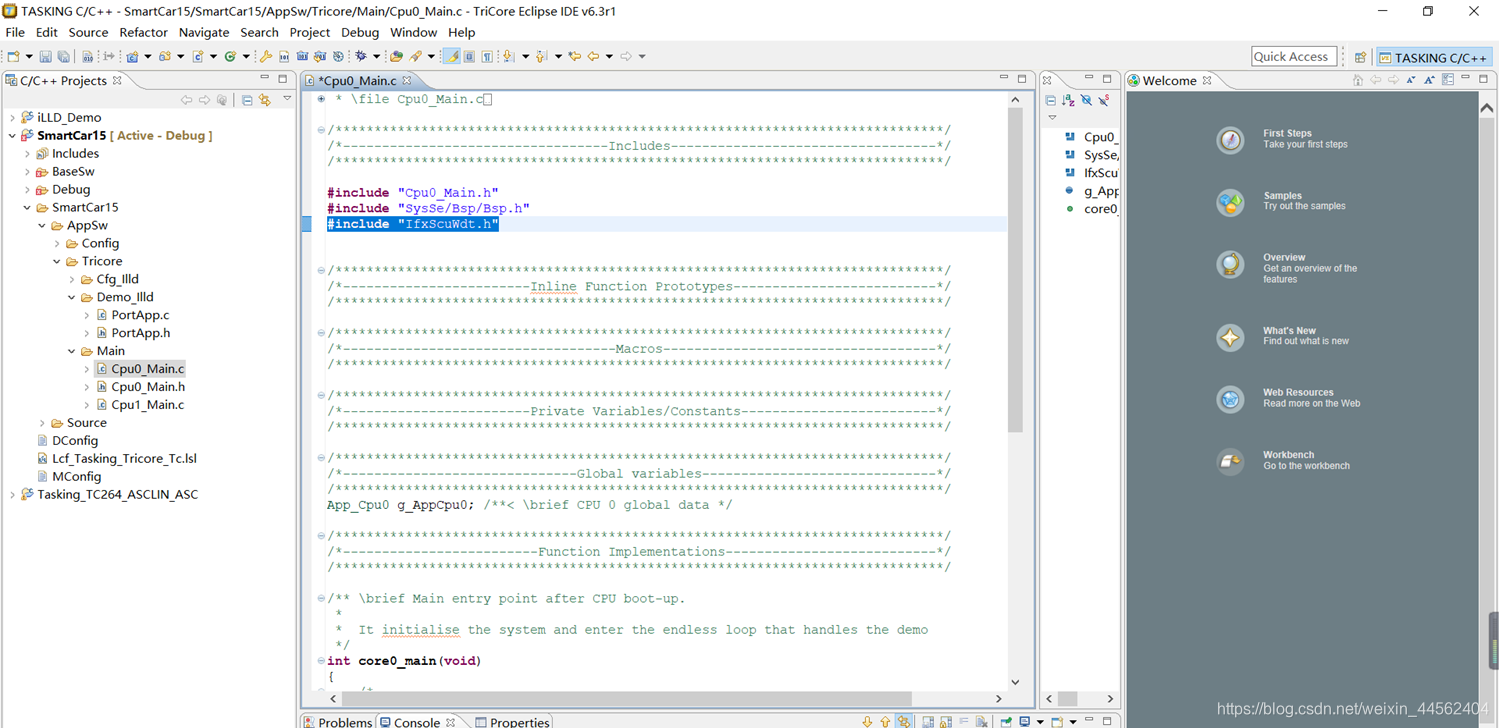The height and width of the screenshot is (728, 1499).
Task: Open the Window menu
Action: tap(413, 33)
